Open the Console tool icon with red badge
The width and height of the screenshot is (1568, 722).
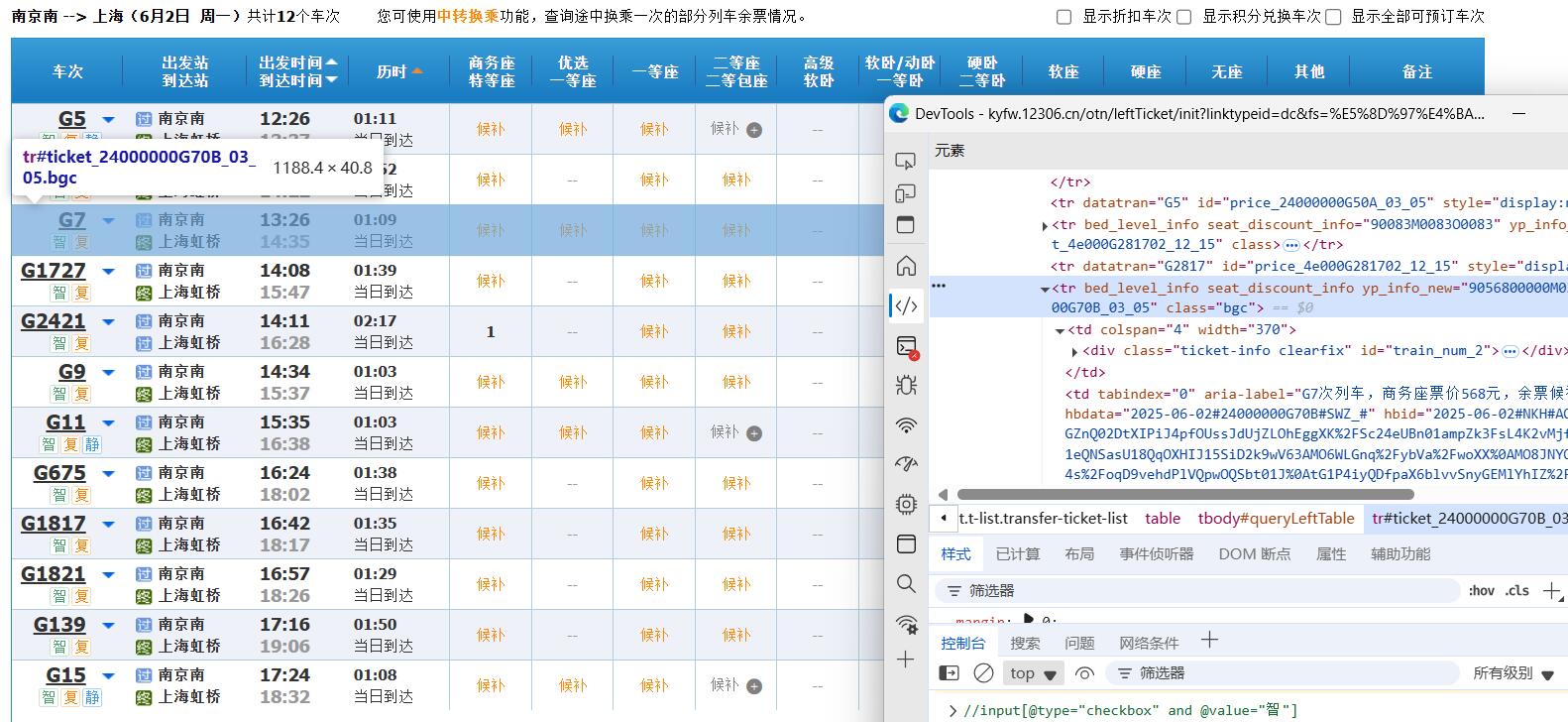click(906, 345)
